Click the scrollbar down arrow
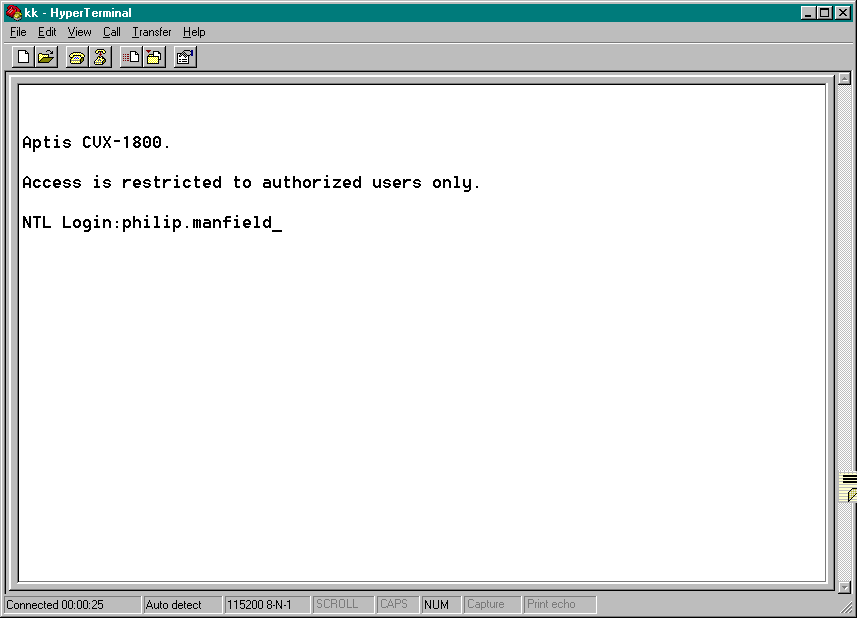 844,587
